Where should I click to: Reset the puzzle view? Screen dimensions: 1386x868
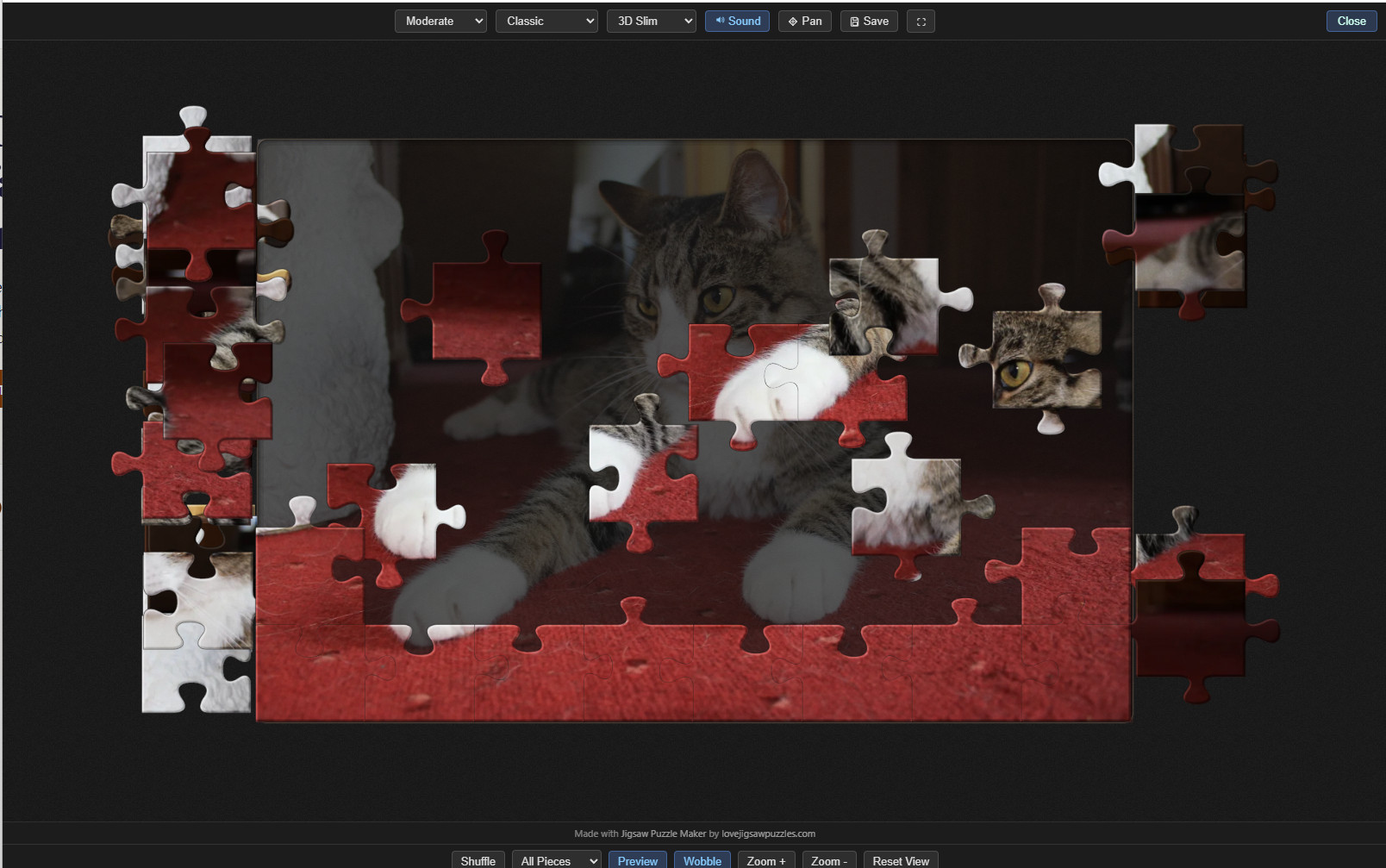click(x=901, y=860)
